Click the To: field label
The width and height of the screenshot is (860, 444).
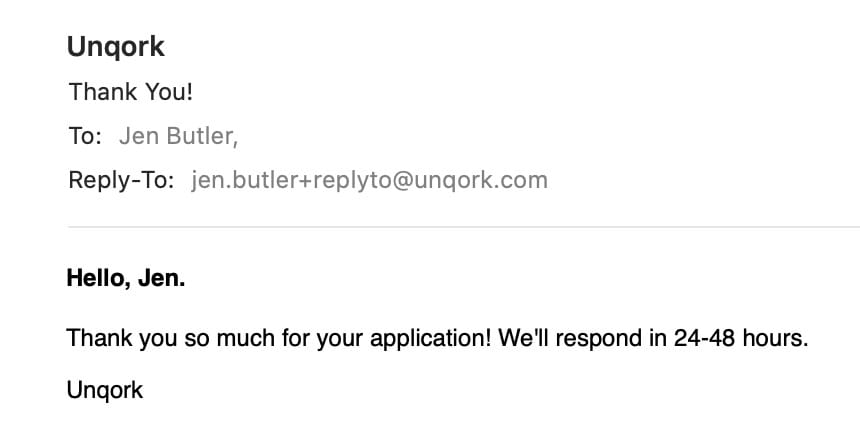pyautogui.click(x=85, y=136)
